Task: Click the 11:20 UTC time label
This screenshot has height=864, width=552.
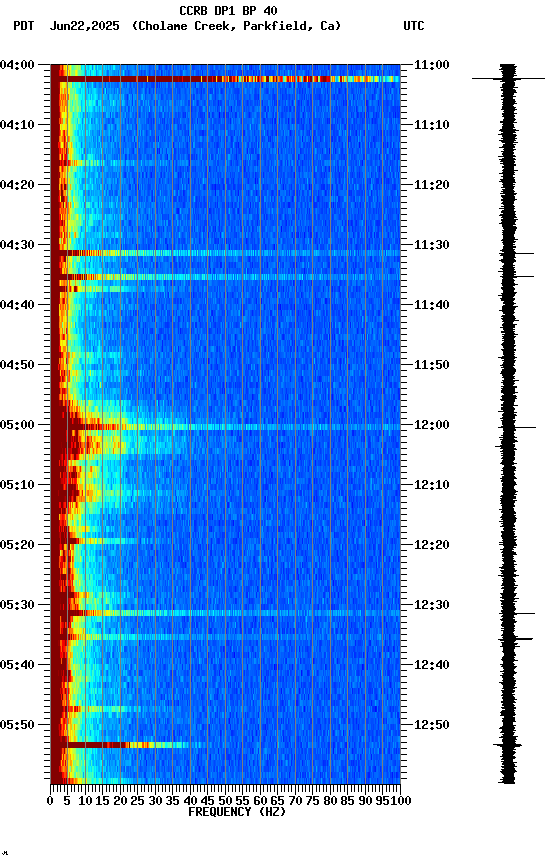Action: click(x=431, y=185)
